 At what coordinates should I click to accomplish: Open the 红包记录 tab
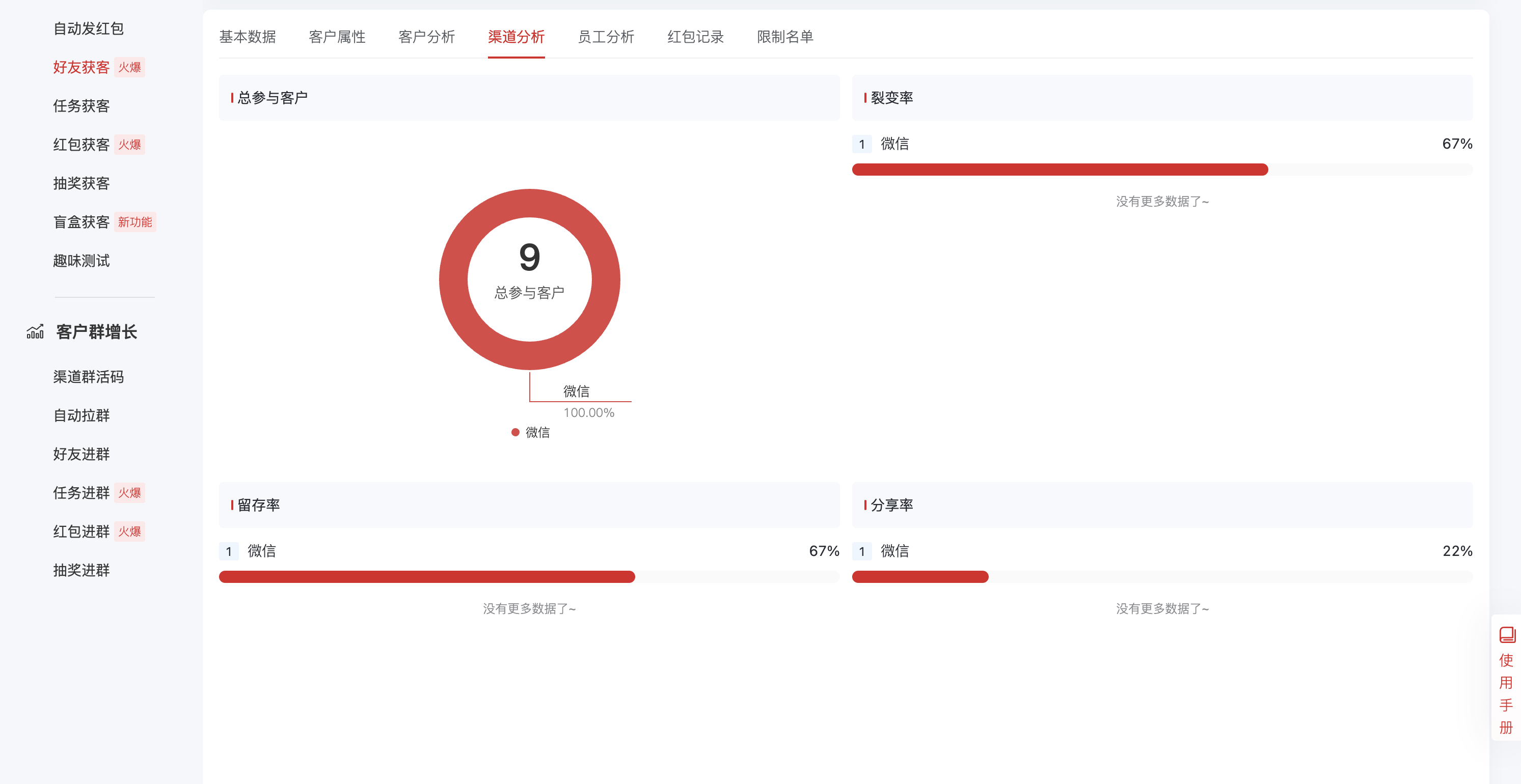[x=695, y=37]
